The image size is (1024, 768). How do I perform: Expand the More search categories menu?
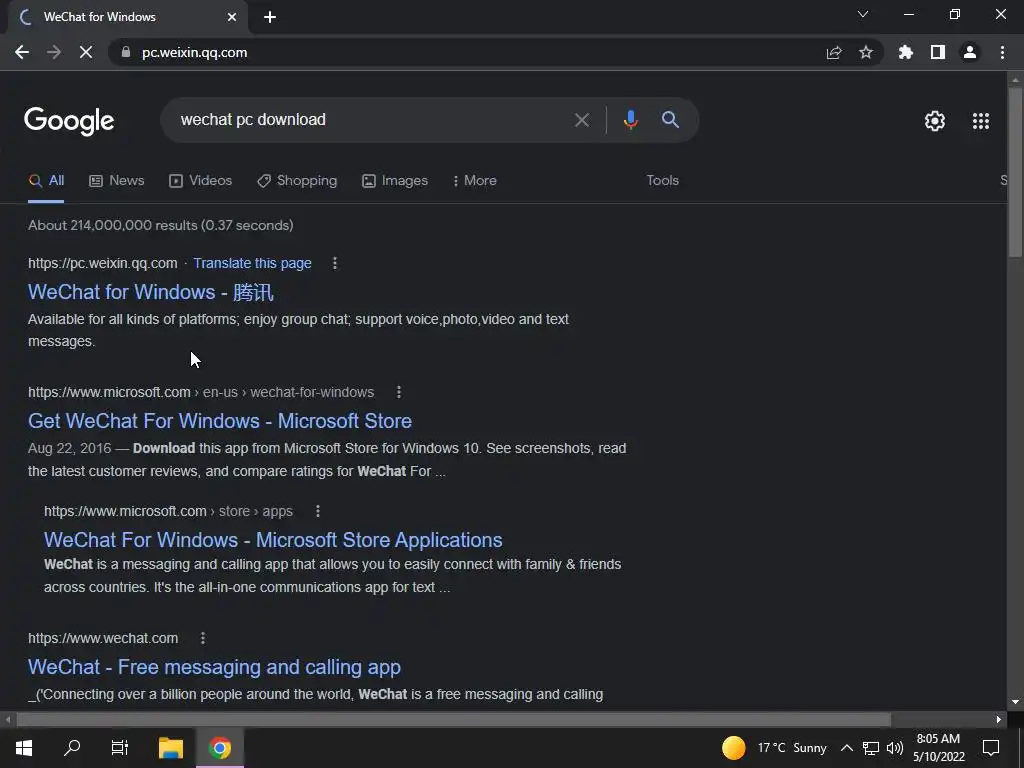(475, 181)
